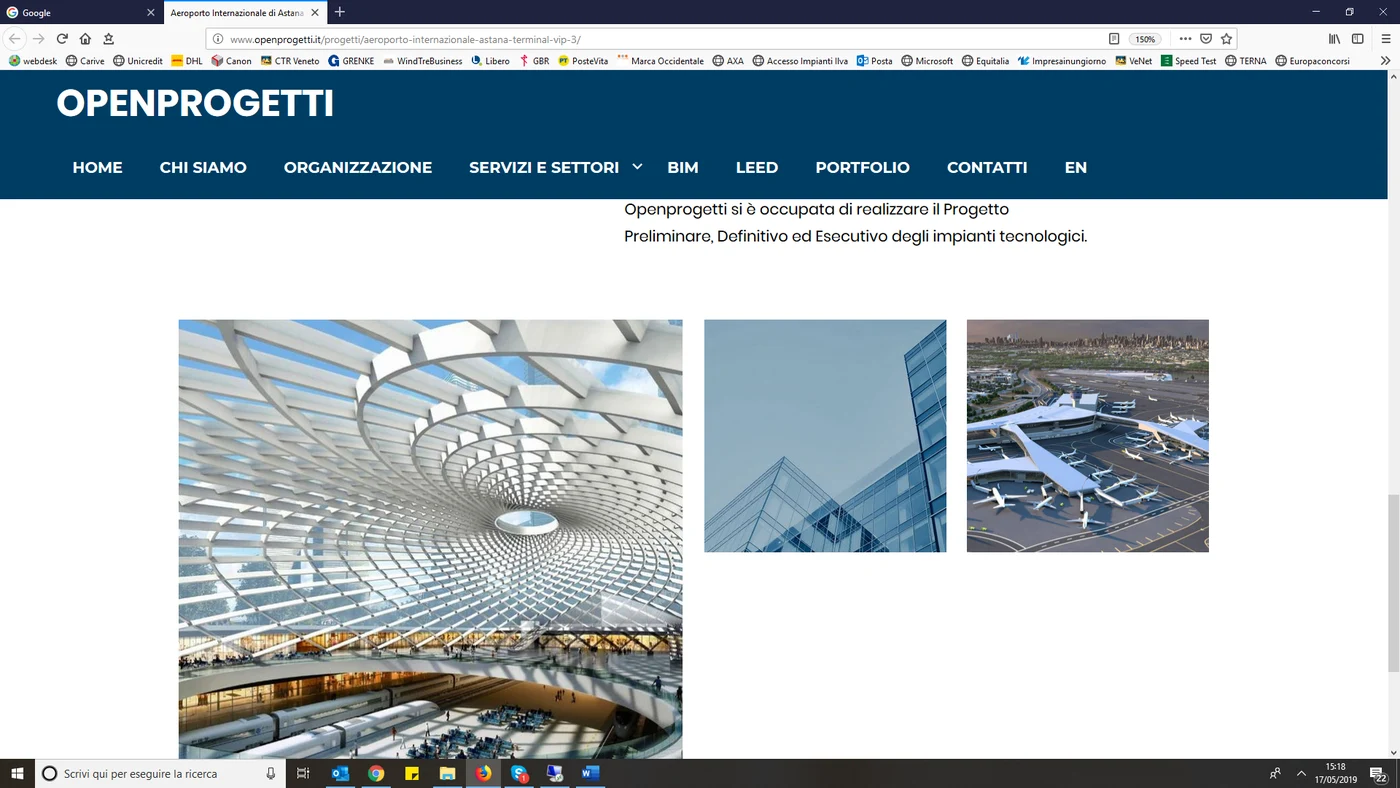Image resolution: width=1400 pixels, height=788 pixels.
Task: Open the Unicredit bookmark
Action: point(138,61)
